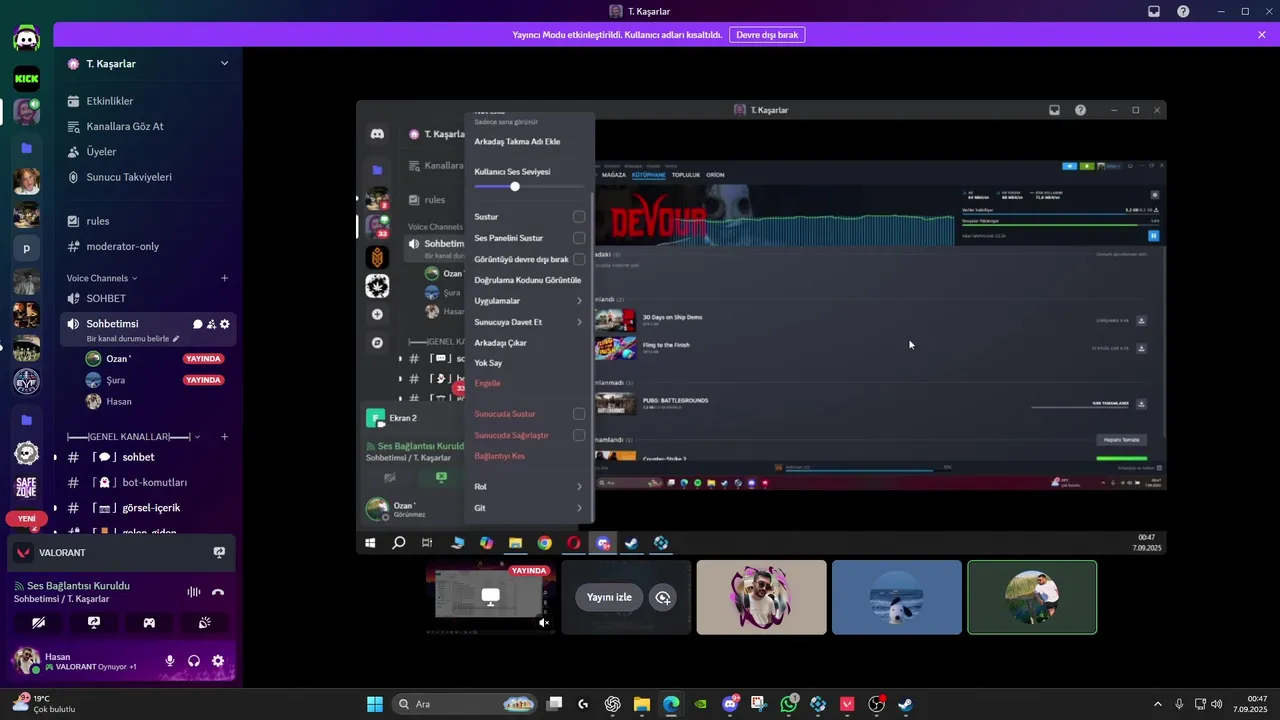The height and width of the screenshot is (720, 1280).
Task: Open the SAFE ZONE server icon
Action: click(27, 488)
